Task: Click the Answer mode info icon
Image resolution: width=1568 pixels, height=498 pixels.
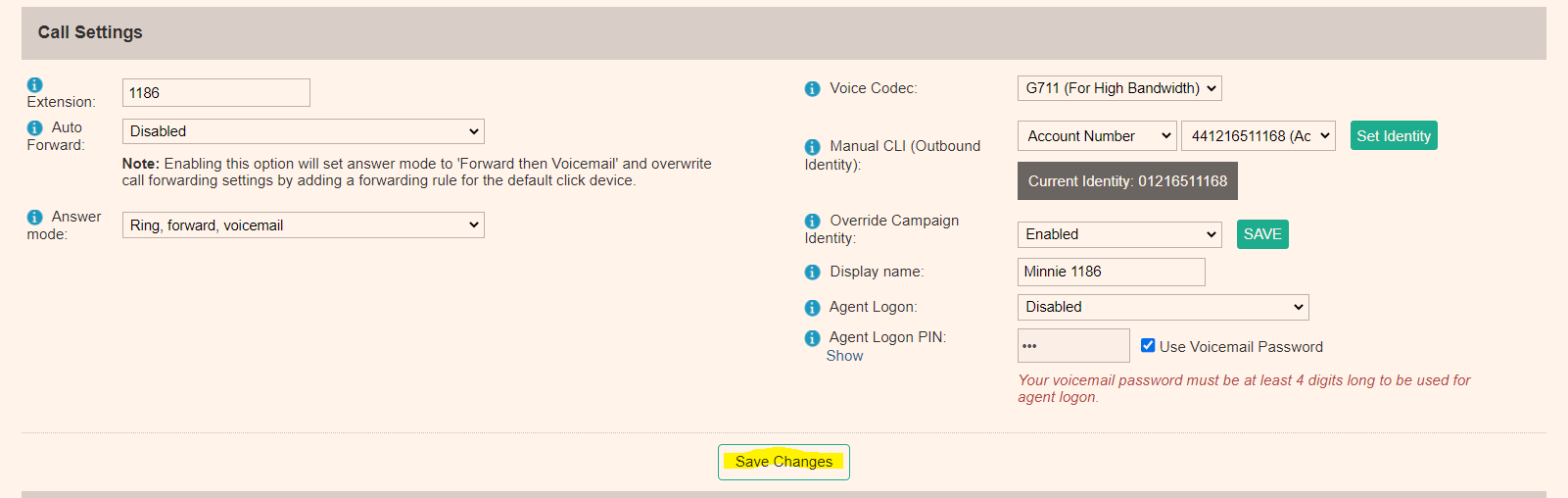Action: click(34, 217)
